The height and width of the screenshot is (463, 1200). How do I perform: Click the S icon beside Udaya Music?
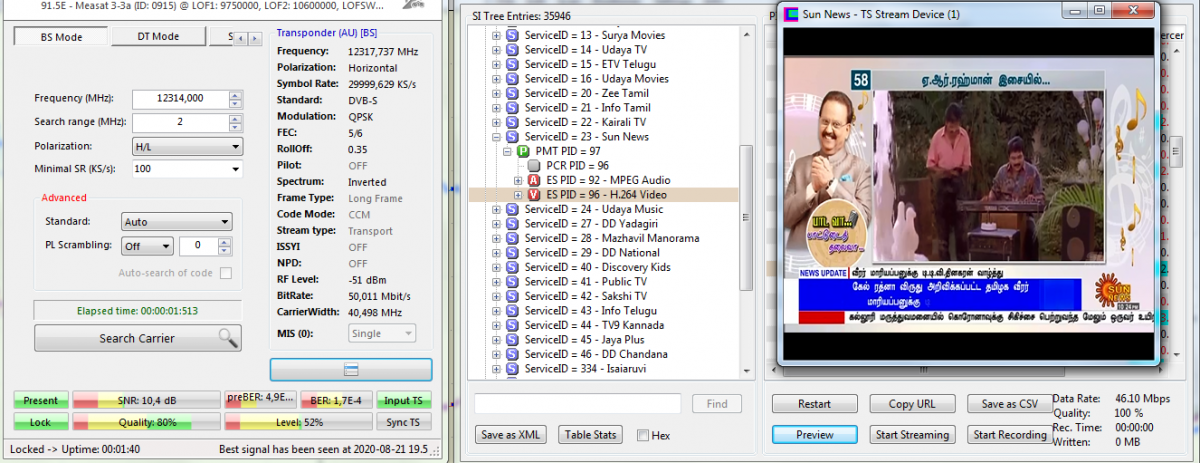coord(513,209)
